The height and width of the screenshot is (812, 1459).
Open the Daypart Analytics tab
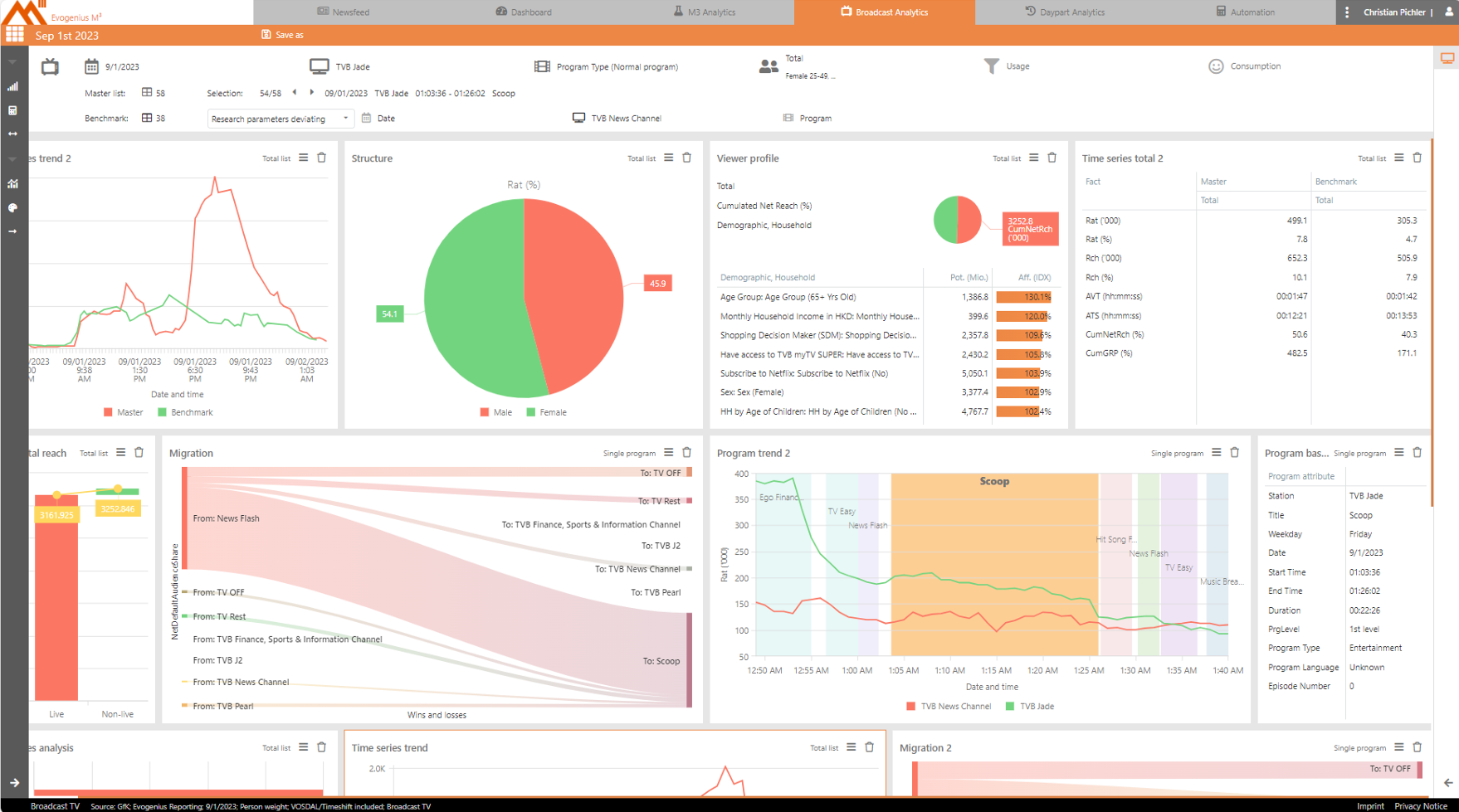pos(1065,12)
